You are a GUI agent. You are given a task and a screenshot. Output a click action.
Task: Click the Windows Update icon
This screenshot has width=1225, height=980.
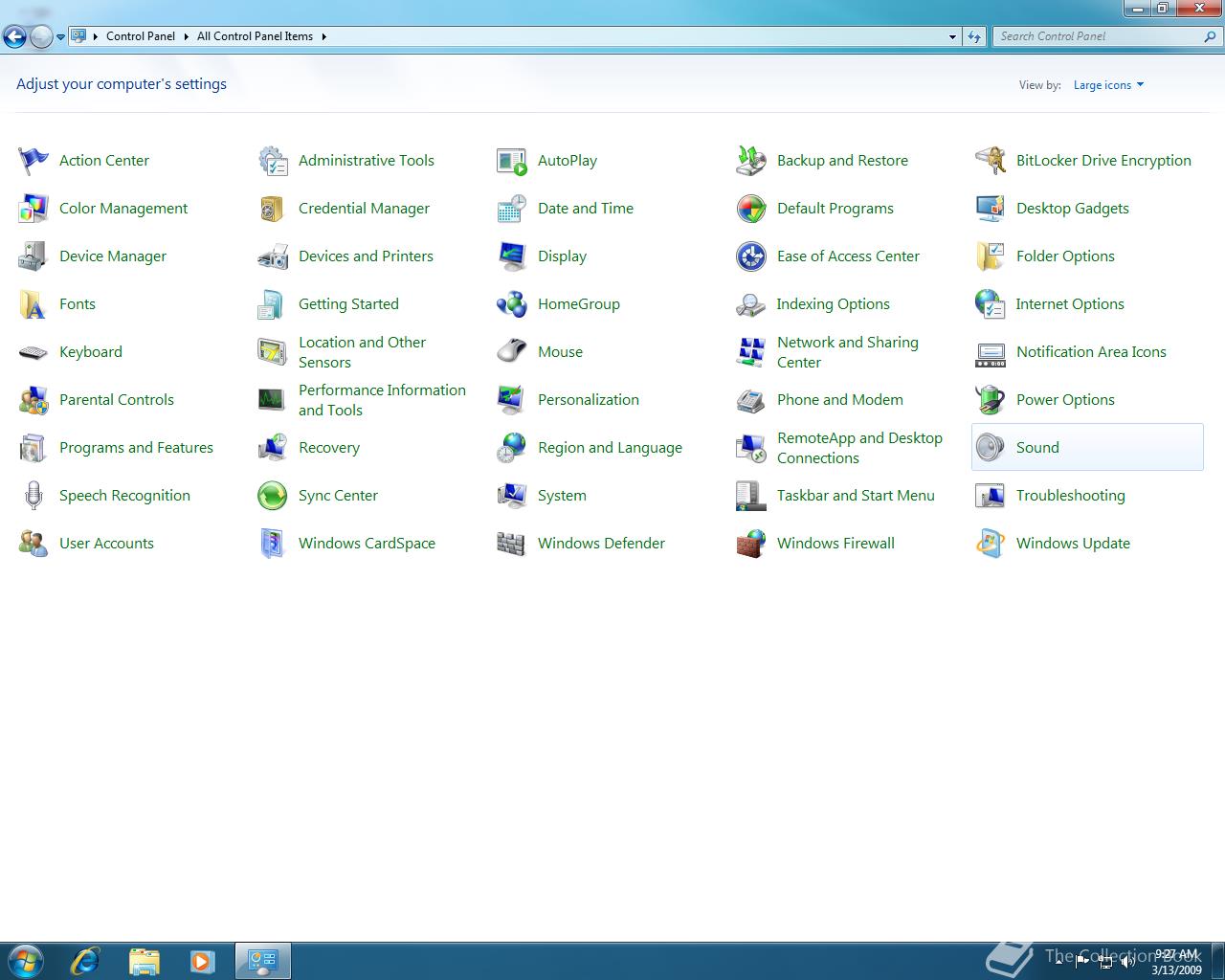pos(991,544)
